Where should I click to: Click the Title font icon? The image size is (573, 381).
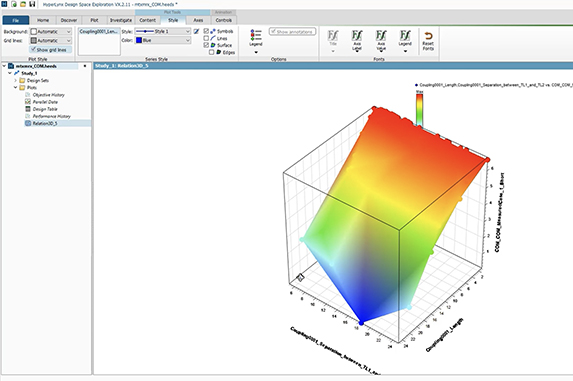pyautogui.click(x=333, y=35)
